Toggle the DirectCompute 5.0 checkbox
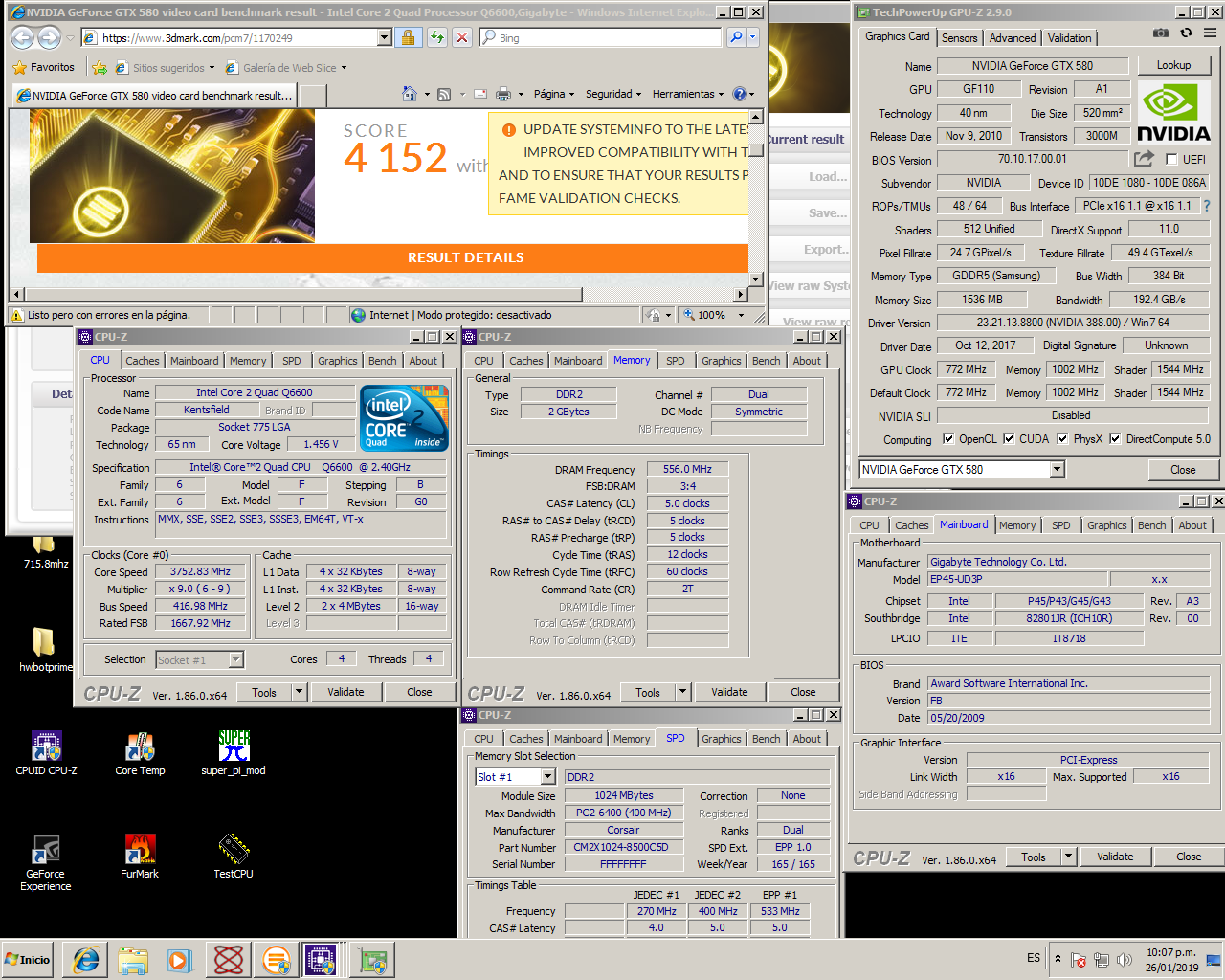Screen dimensions: 1225x980 click(1115, 439)
